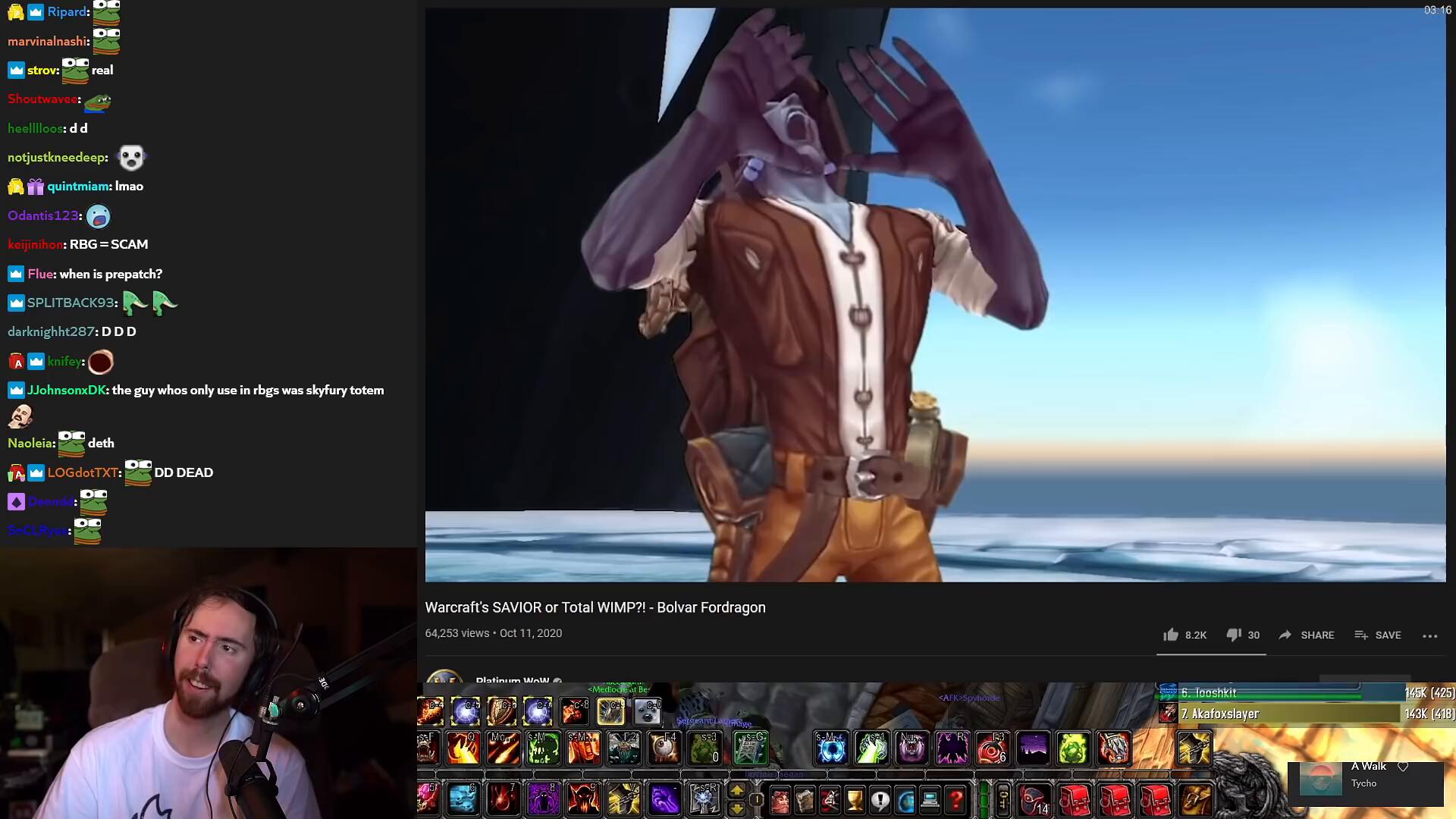The width and height of the screenshot is (1456, 819).
Task: Page action bar down with arrow
Action: 736,808
